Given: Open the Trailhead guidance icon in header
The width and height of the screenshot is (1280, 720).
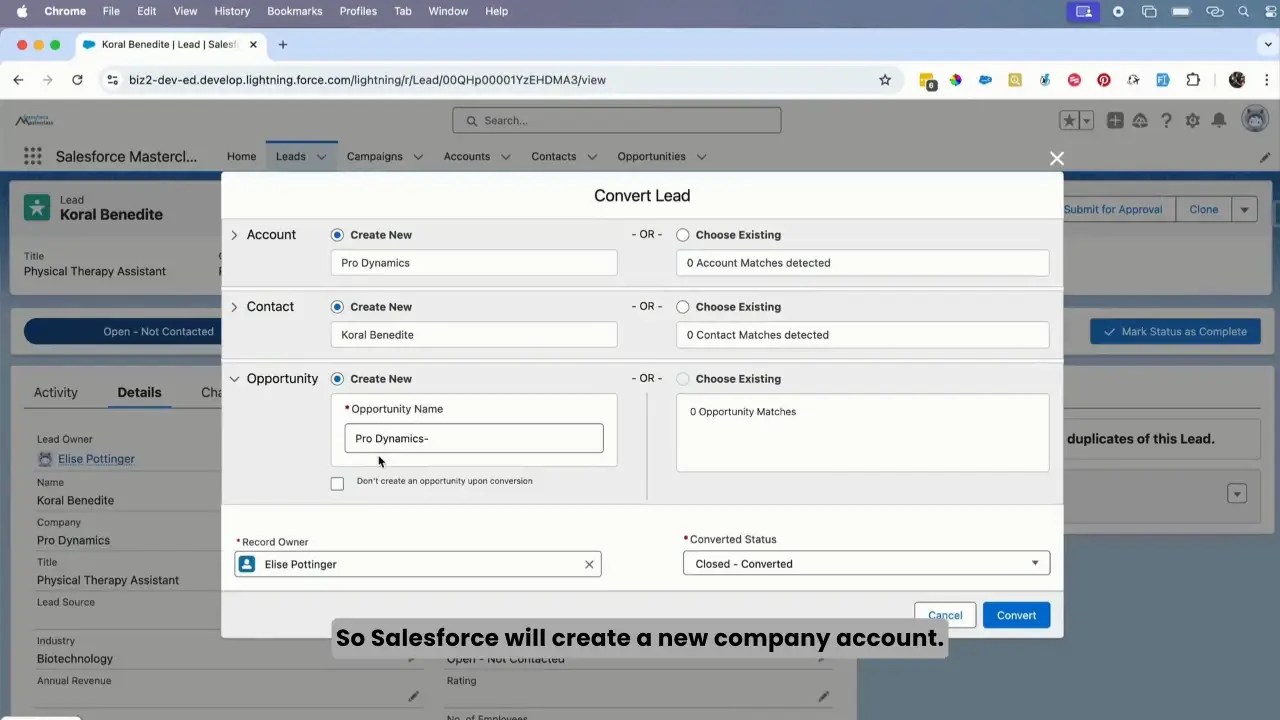Looking at the screenshot, I should coord(1140,120).
